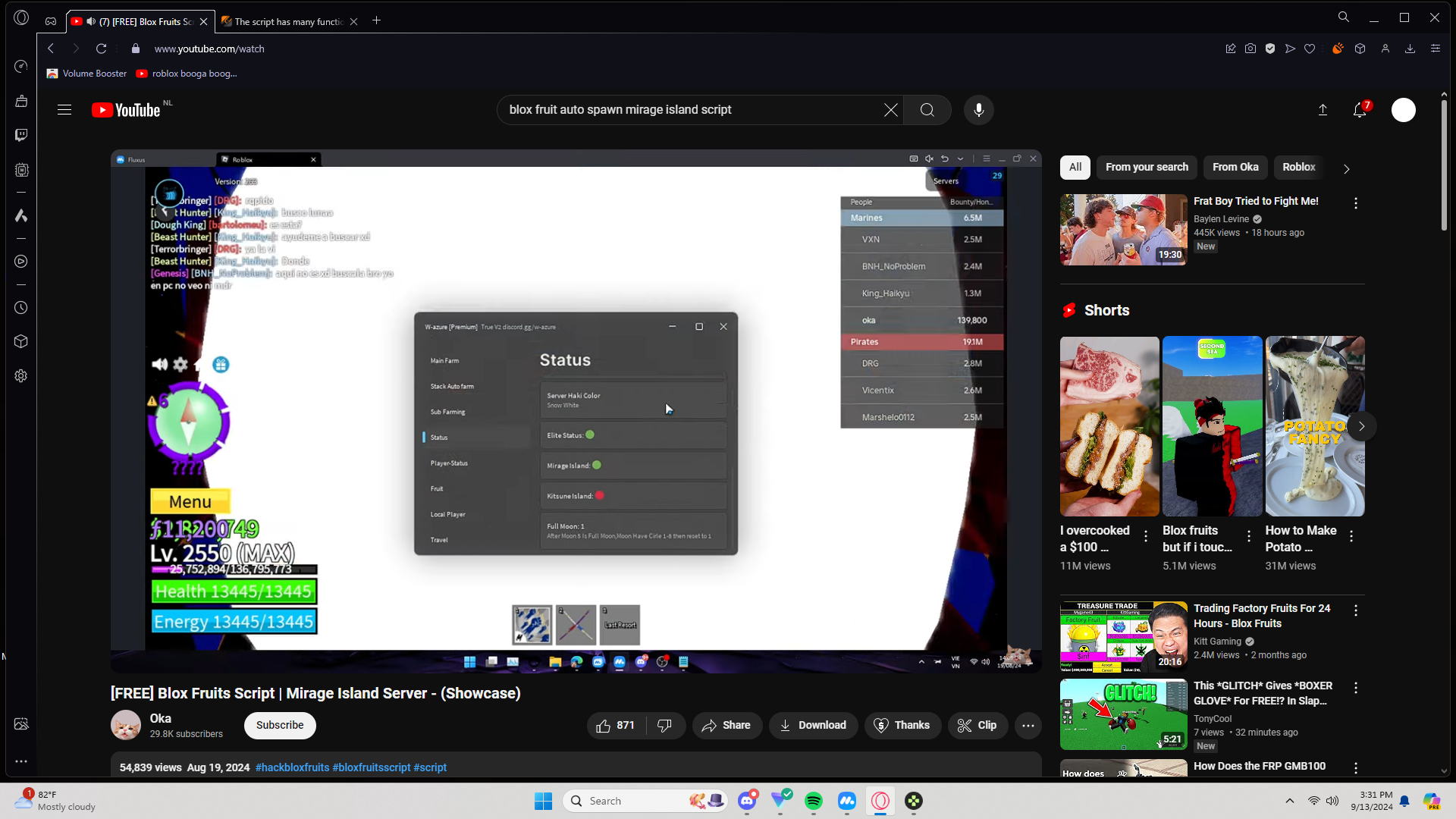Switch to the Blox Fruits YouTube tab
This screenshot has width=1456, height=819.
(x=141, y=21)
